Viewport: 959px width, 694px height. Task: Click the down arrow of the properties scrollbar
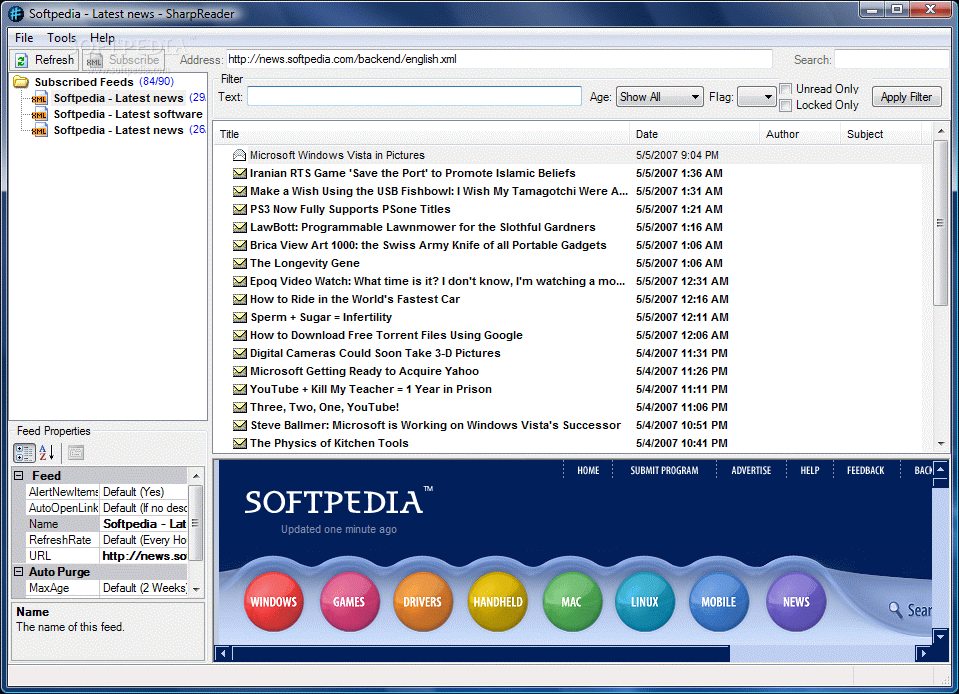coord(196,589)
